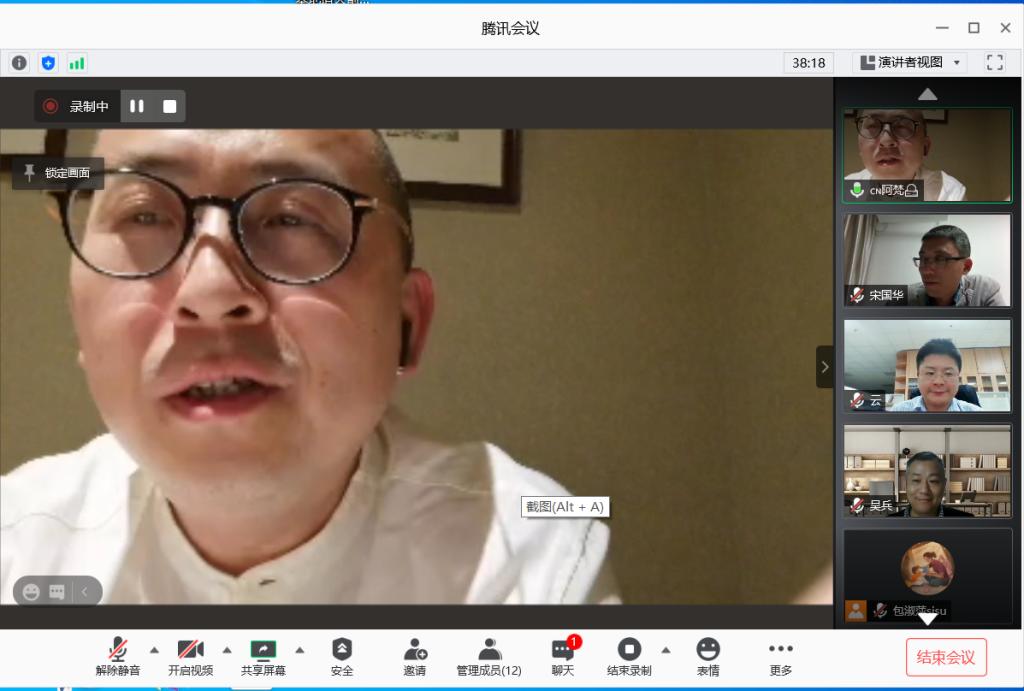Viewport: 1024px width, 691px height.
Task: Open the 演讲者视图 view dropdown
Action: 909,62
